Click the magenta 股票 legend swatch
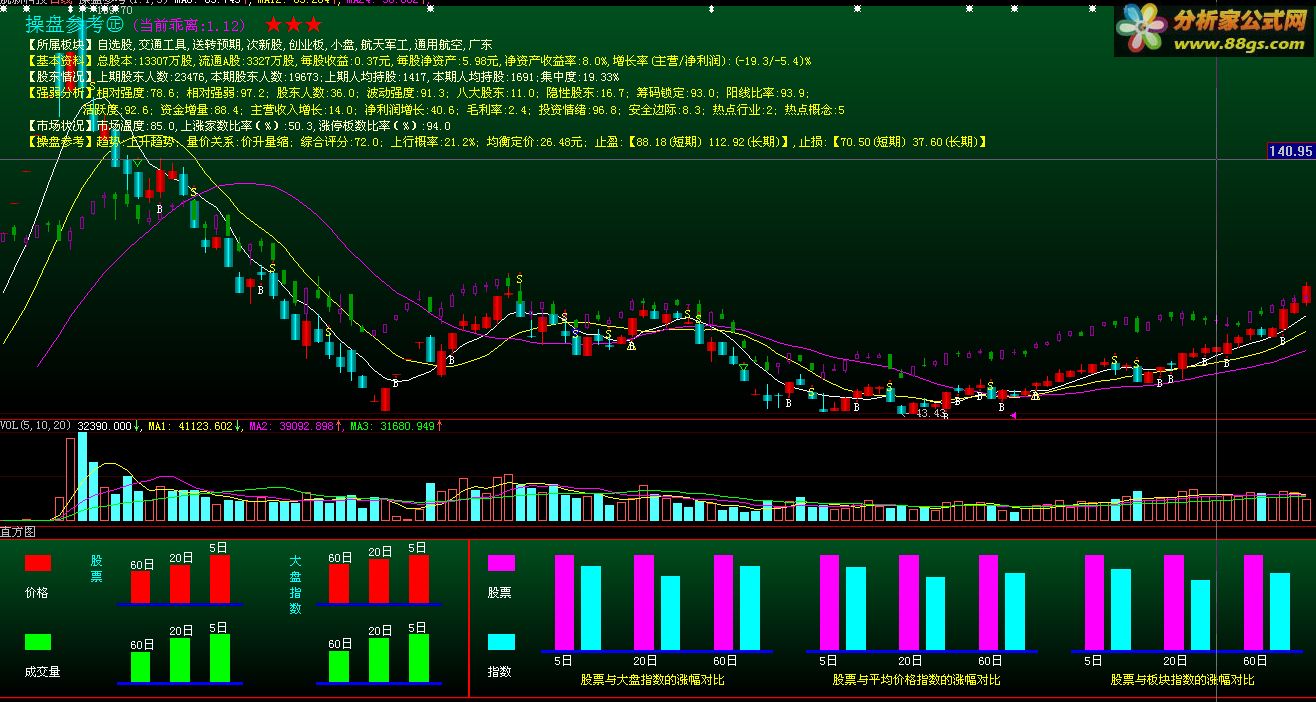The width and height of the screenshot is (1316, 702). (501, 563)
